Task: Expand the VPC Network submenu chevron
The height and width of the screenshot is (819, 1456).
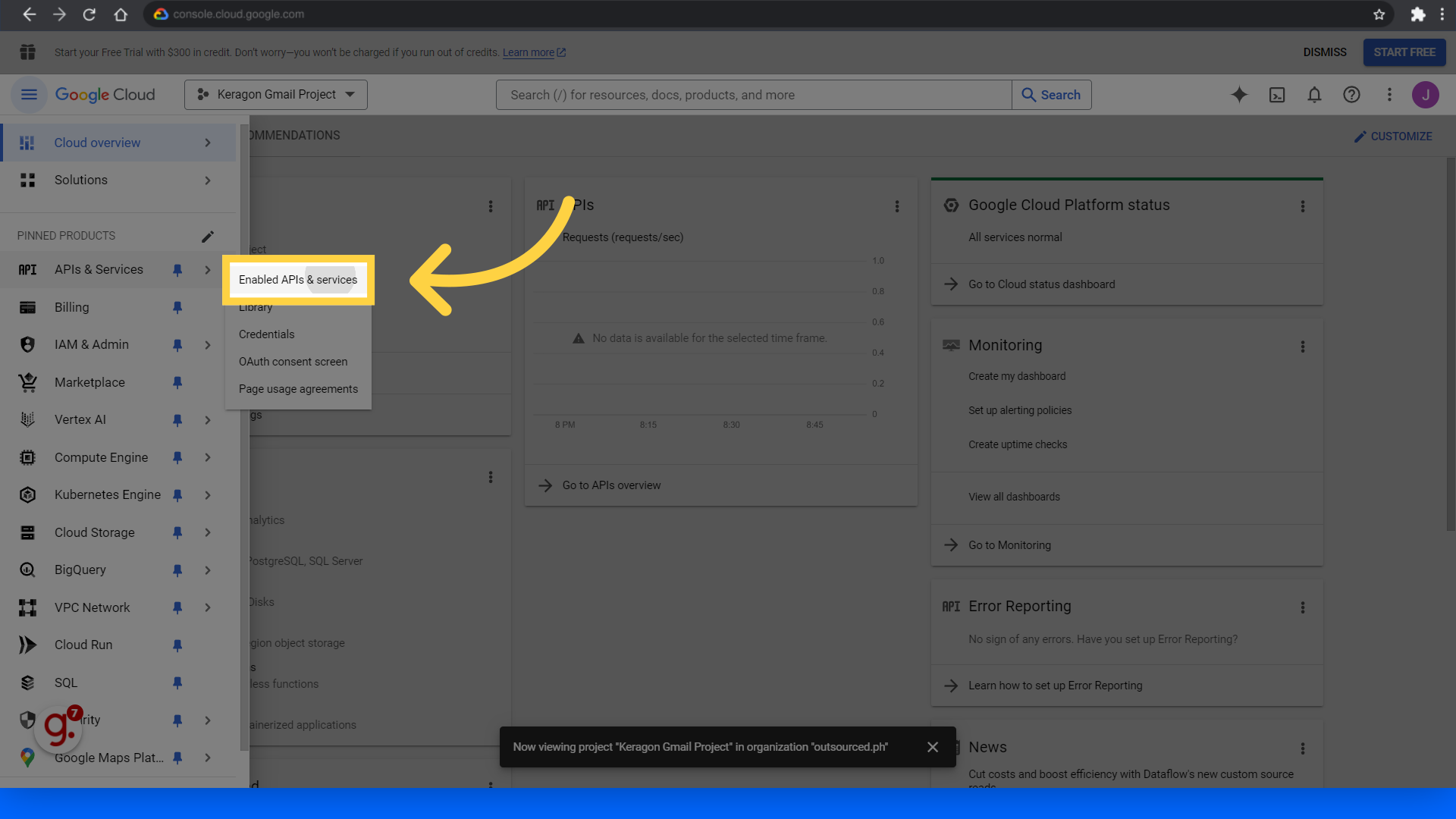Action: click(208, 607)
